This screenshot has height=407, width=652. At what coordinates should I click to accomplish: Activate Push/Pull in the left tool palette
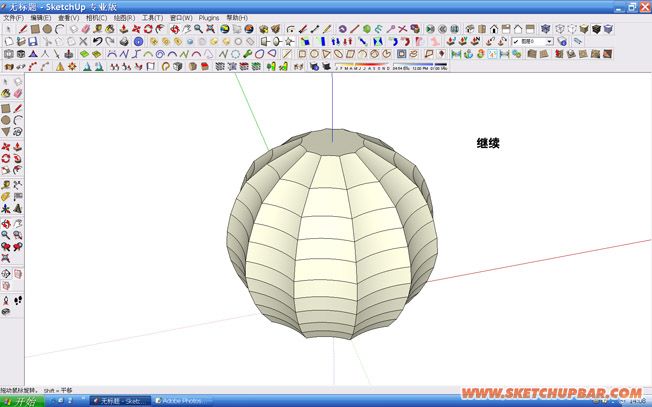pyautogui.click(x=17, y=147)
